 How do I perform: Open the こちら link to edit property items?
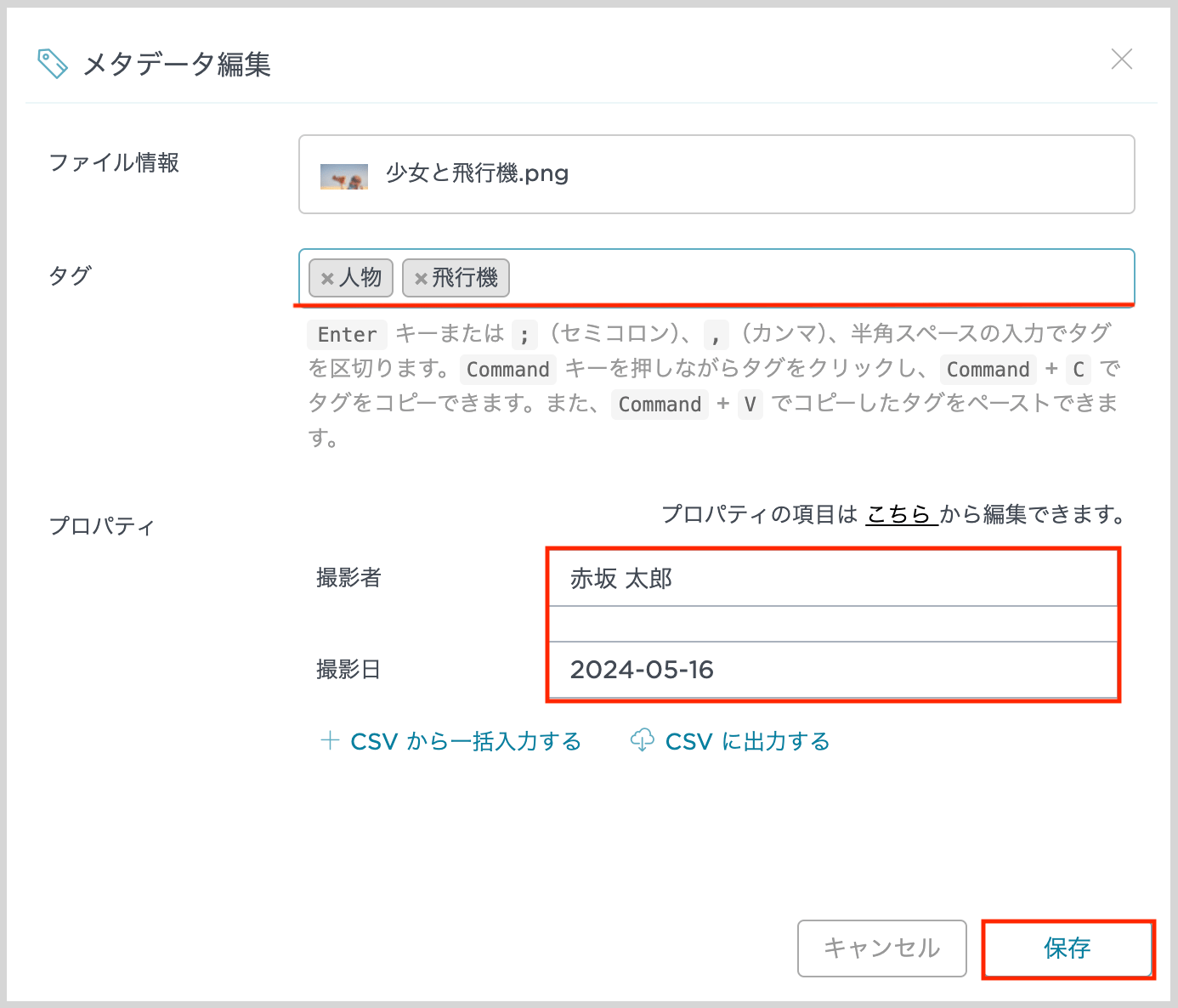pyautogui.click(x=901, y=514)
